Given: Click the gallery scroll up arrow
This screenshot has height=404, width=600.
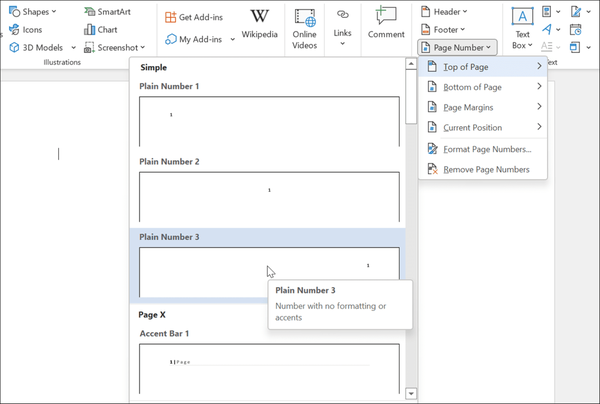Looking at the screenshot, I should click(411, 64).
